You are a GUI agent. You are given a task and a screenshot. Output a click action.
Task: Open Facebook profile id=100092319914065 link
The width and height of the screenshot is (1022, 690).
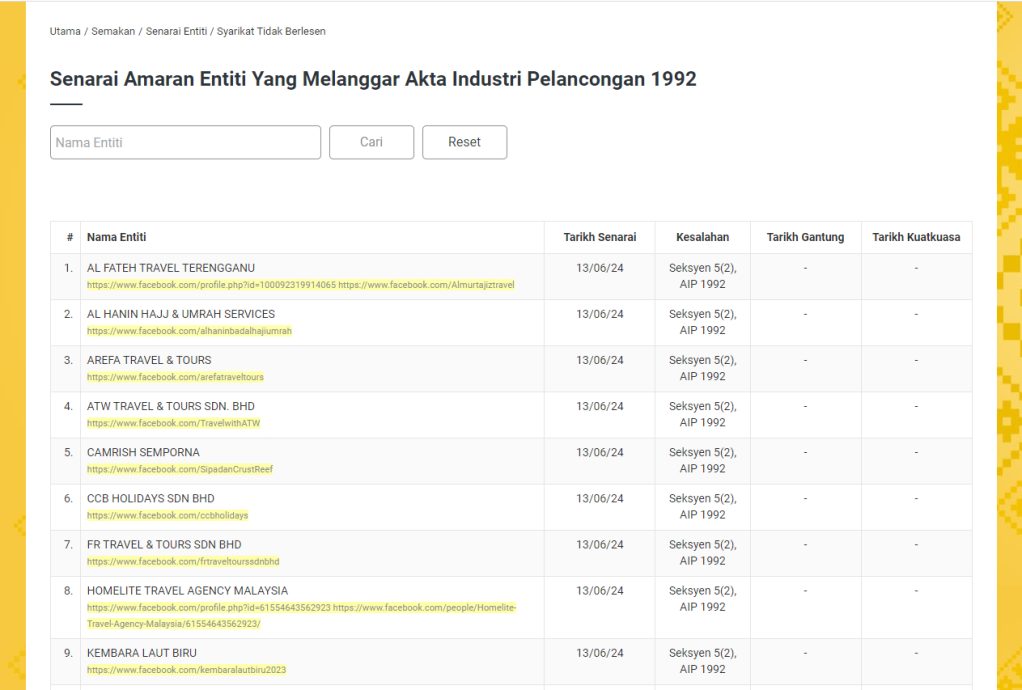[211, 285]
